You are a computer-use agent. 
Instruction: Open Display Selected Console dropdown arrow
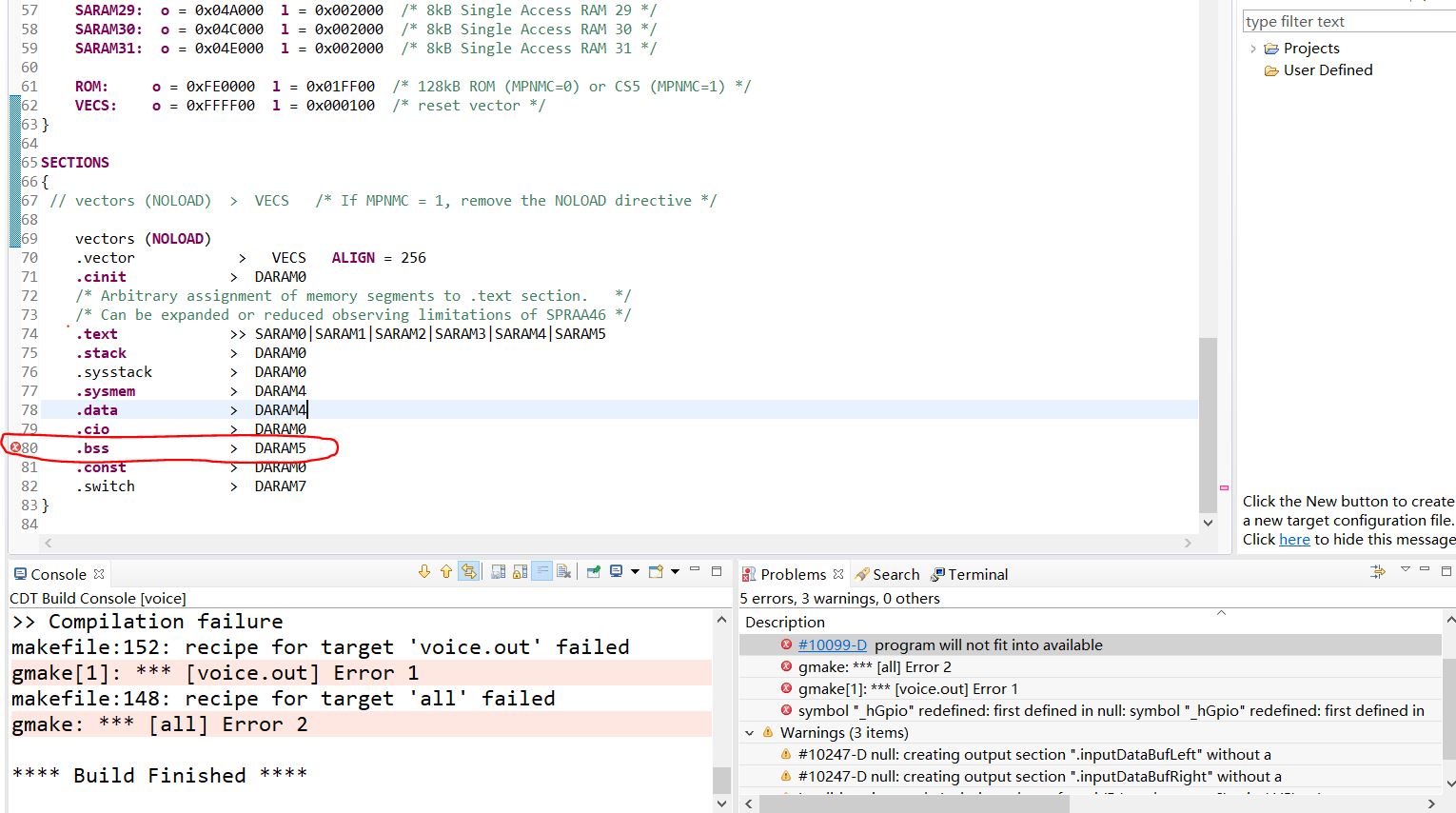coord(635,571)
